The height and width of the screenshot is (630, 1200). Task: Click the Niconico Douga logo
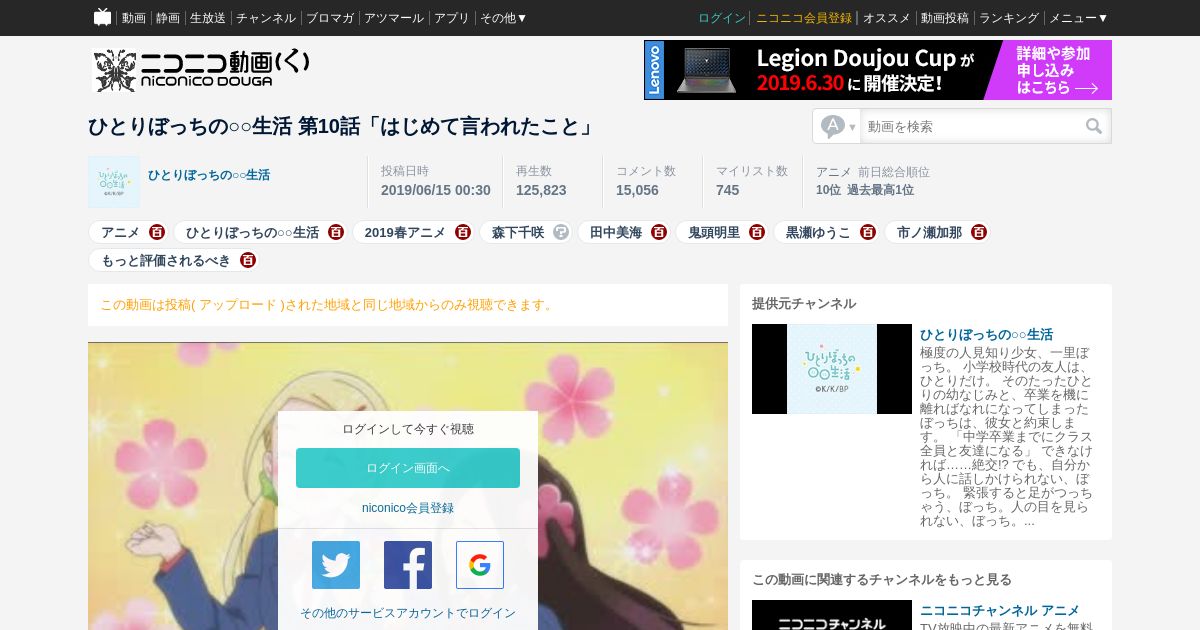click(202, 70)
